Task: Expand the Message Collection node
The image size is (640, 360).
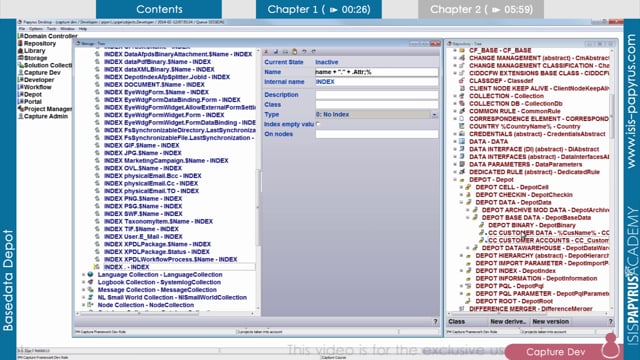Action: coord(84,290)
